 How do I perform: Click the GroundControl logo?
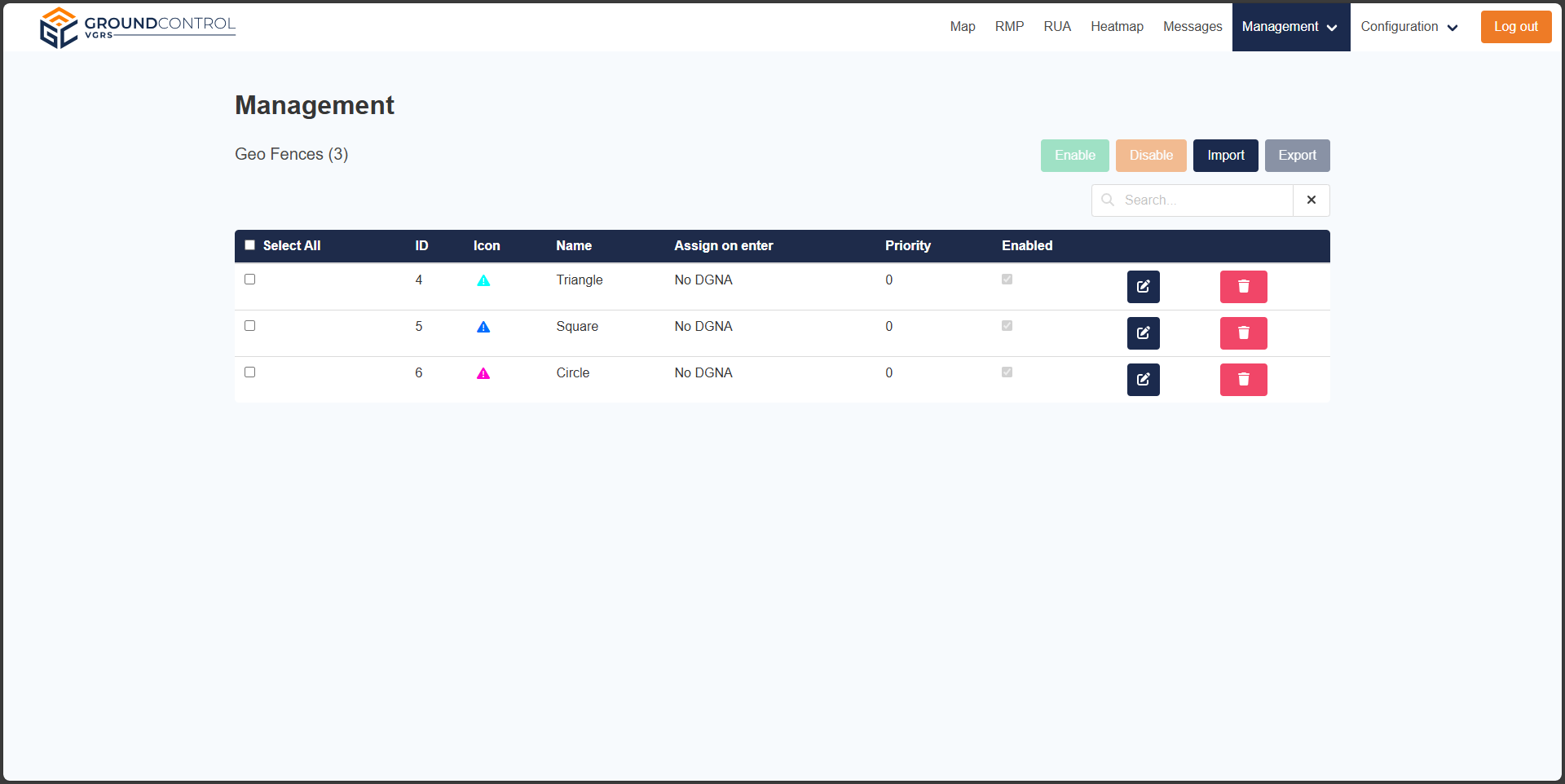pyautogui.click(x=138, y=28)
